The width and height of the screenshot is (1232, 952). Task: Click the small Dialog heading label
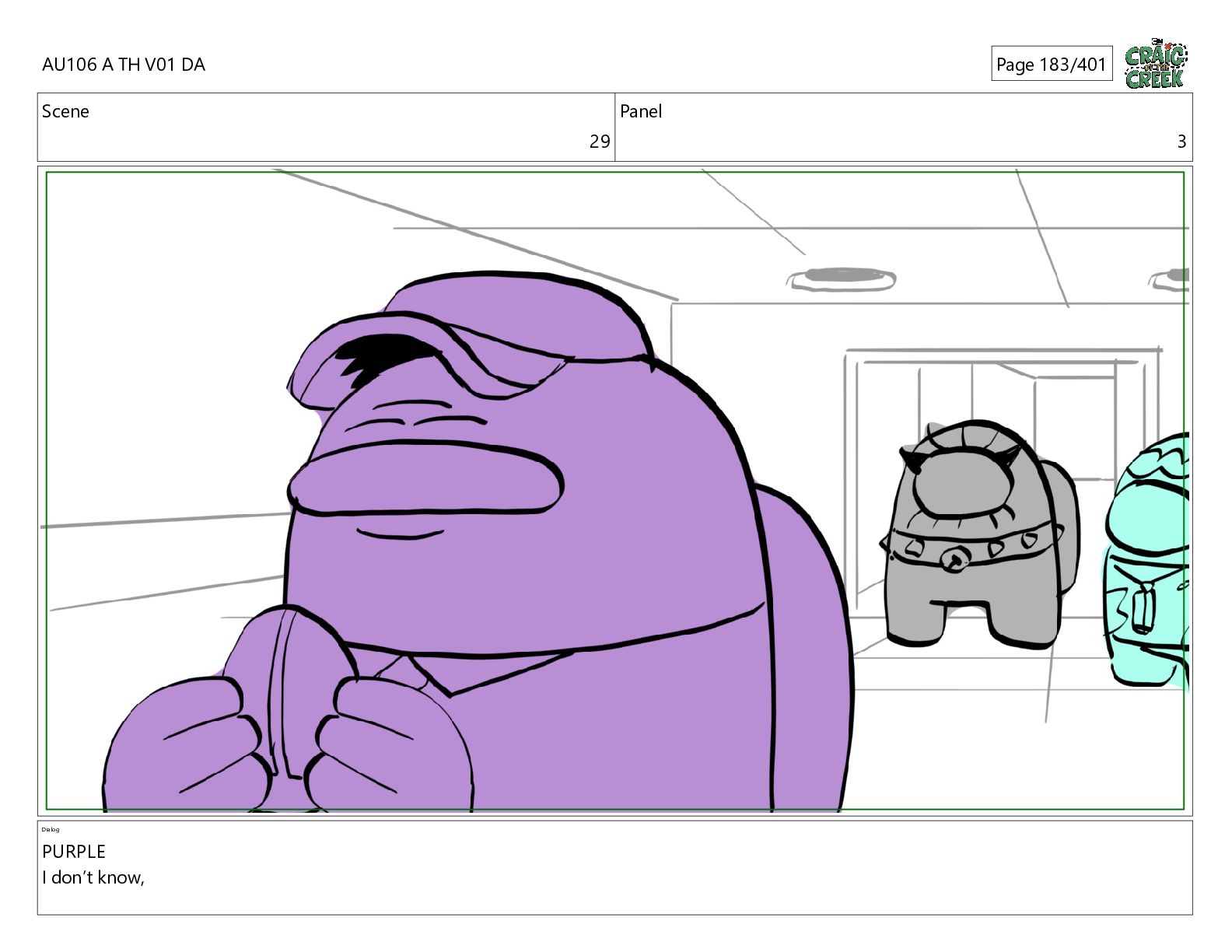tap(51, 830)
